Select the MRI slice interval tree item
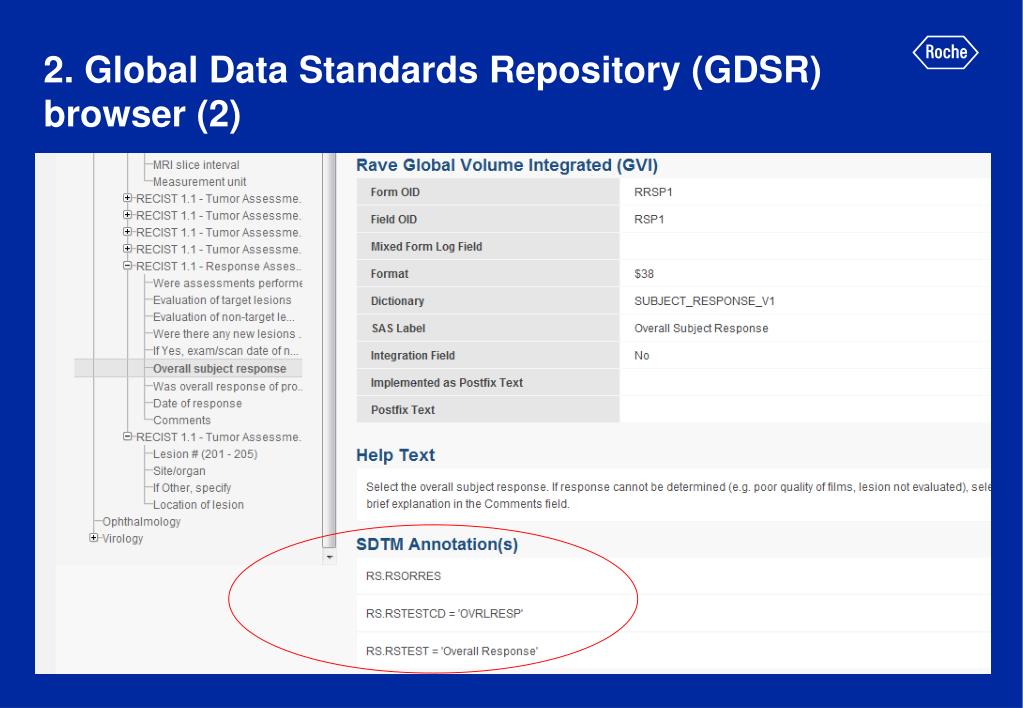The height and width of the screenshot is (708, 1023). click(x=196, y=165)
